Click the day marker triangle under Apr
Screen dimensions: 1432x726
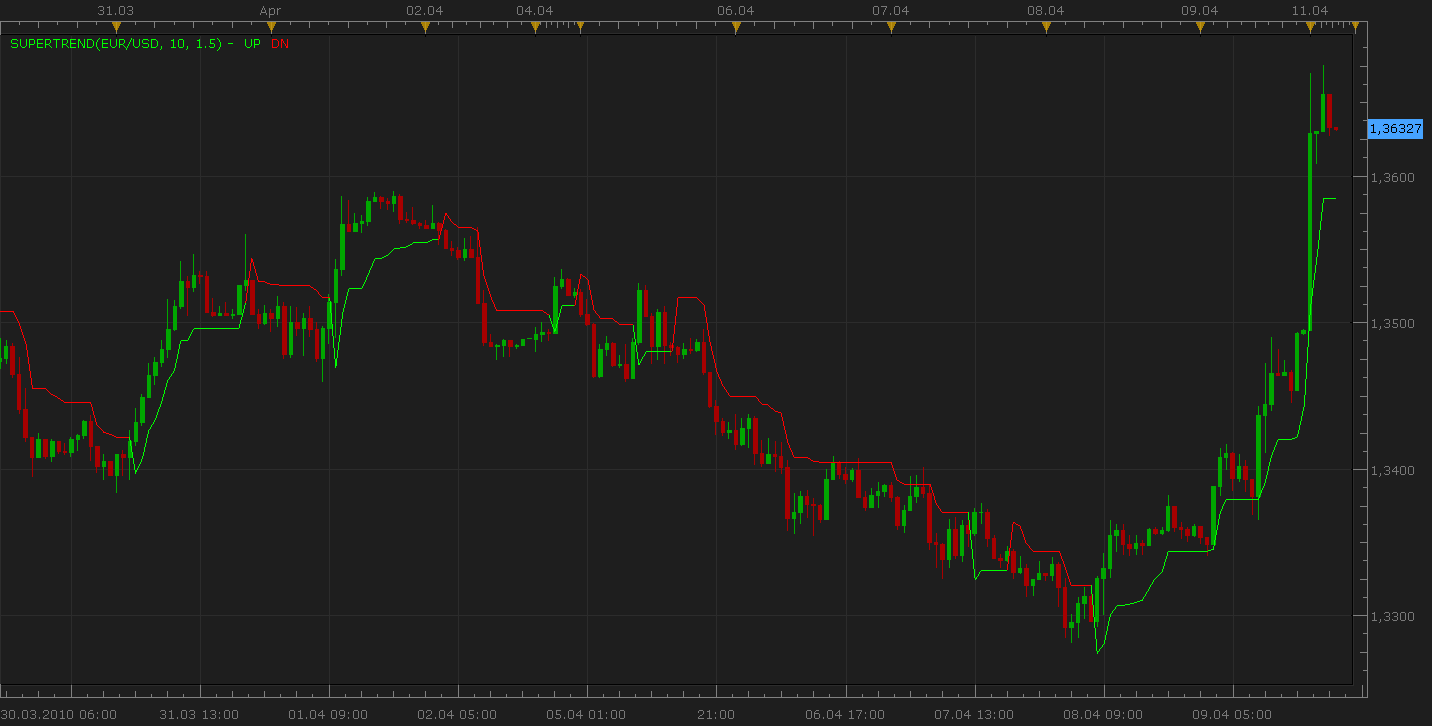(x=271, y=27)
